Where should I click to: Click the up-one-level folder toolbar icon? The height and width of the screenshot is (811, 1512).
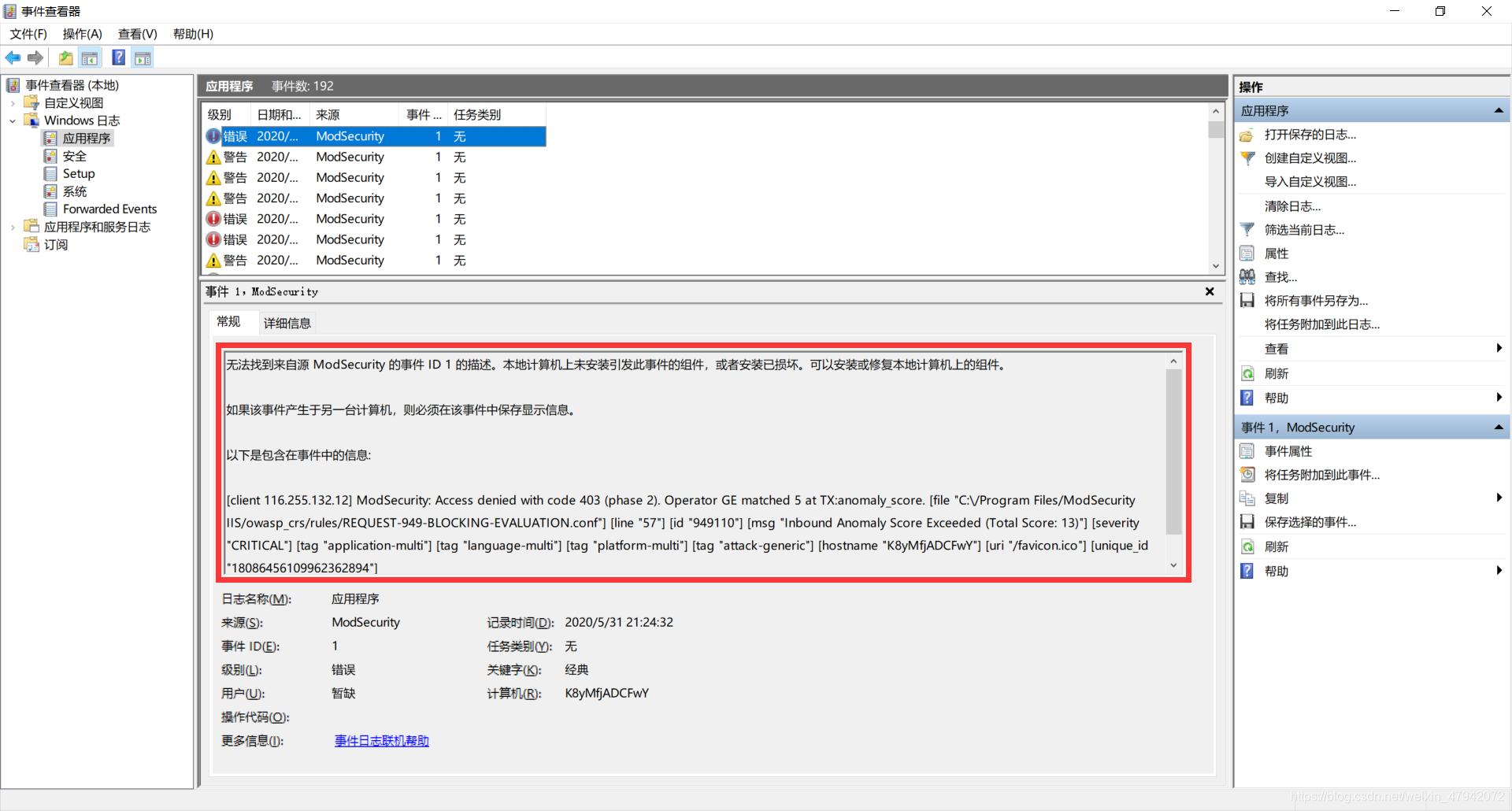pyautogui.click(x=65, y=57)
